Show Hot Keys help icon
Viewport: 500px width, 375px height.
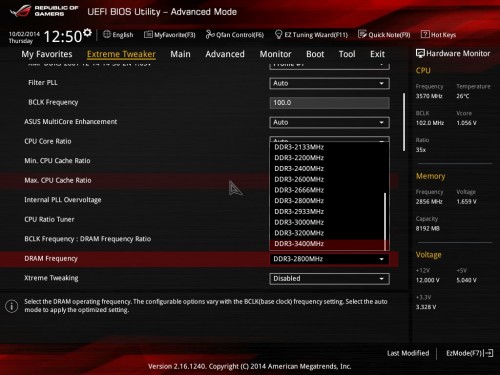click(425, 34)
